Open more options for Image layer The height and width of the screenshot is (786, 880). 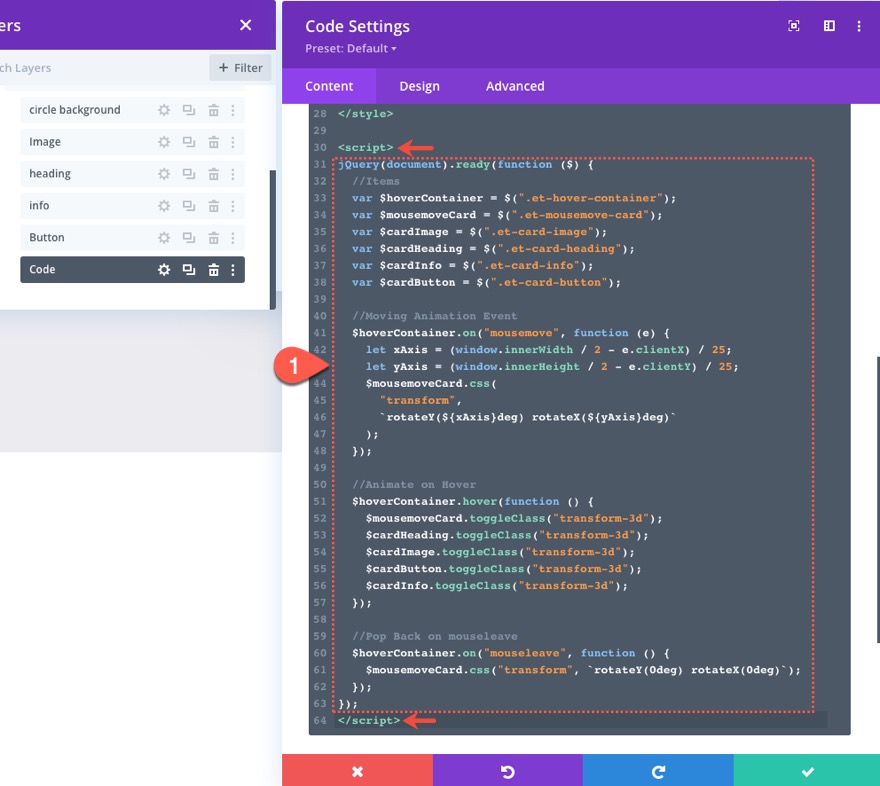tap(233, 142)
